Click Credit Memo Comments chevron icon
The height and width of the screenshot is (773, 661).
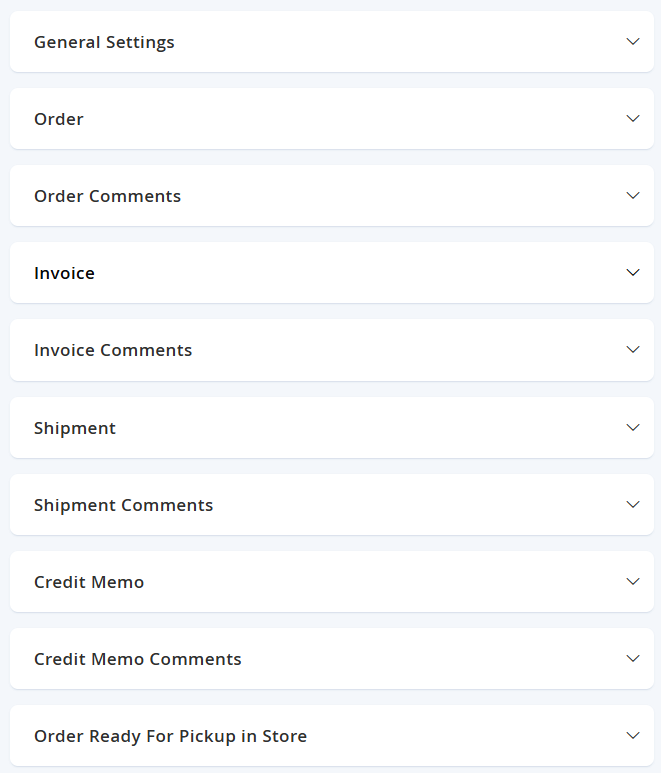point(632,658)
